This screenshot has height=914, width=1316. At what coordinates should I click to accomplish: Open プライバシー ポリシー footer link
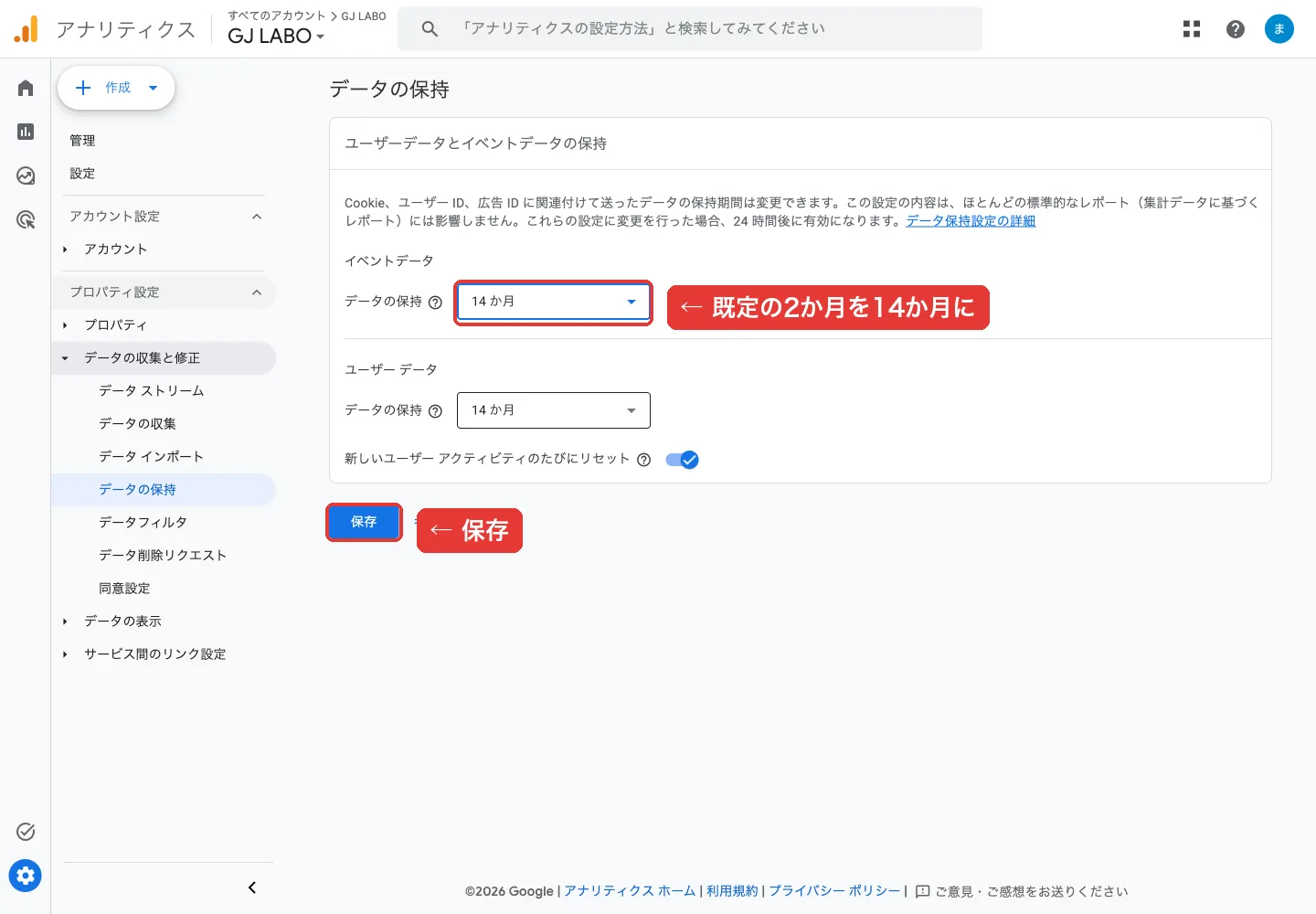click(x=834, y=891)
